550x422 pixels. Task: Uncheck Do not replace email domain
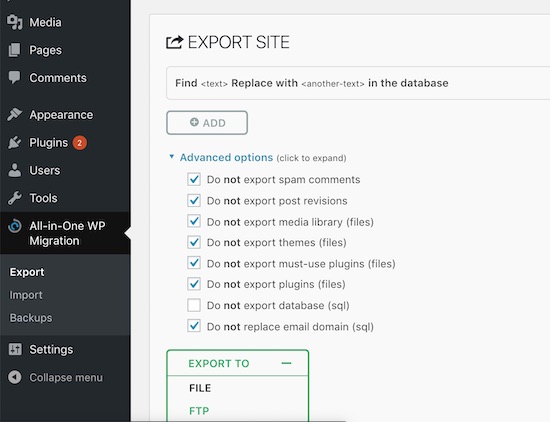coord(194,326)
